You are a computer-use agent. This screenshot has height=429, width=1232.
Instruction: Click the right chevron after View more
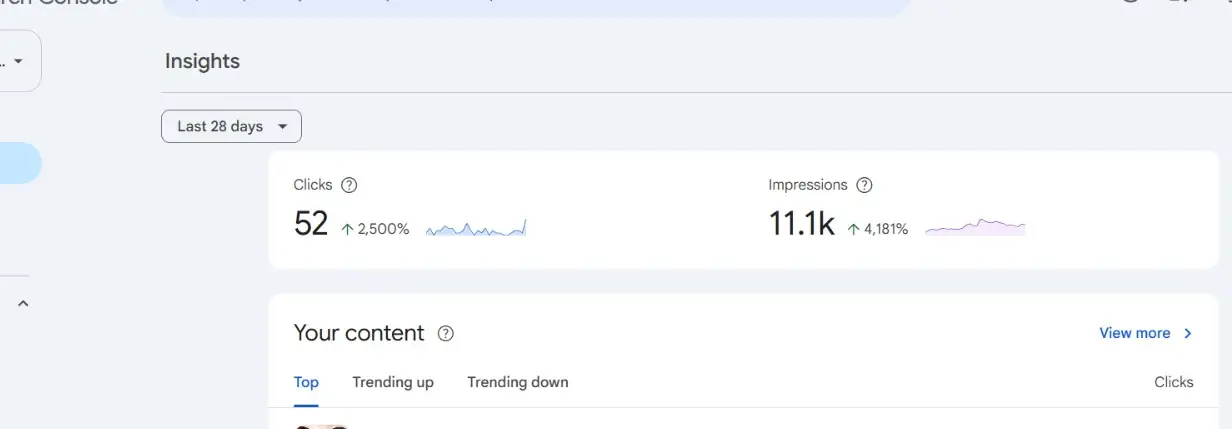pos(1188,334)
